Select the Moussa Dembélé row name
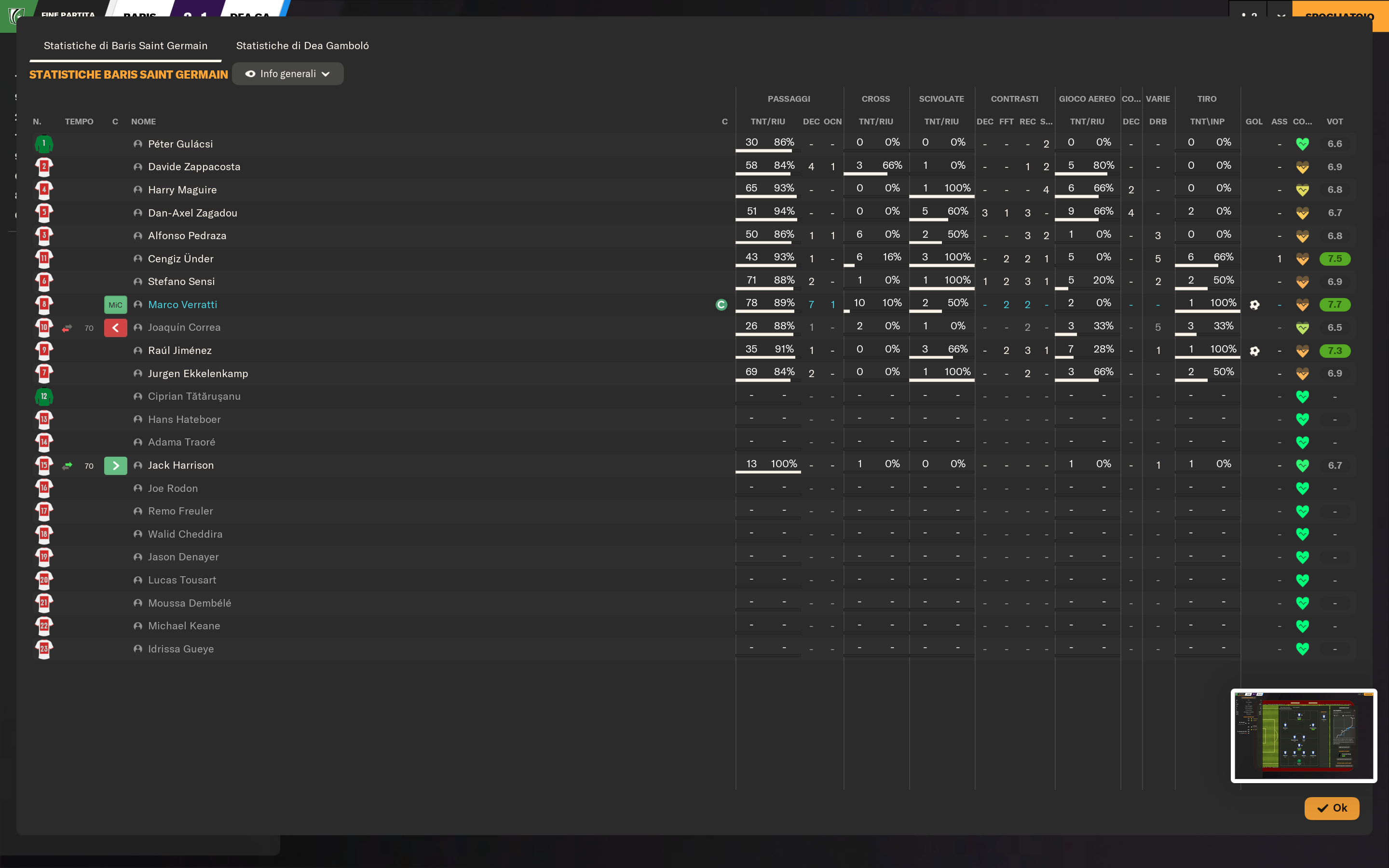Screen dimensions: 1389x868 click(x=190, y=603)
